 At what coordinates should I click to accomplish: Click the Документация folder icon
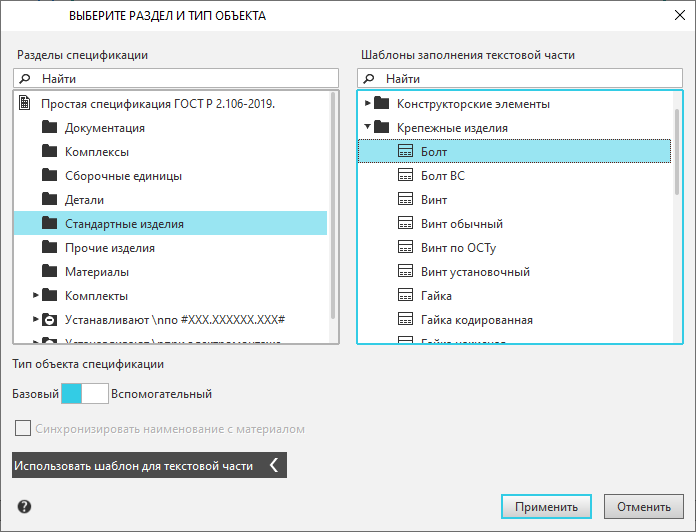tap(49, 127)
